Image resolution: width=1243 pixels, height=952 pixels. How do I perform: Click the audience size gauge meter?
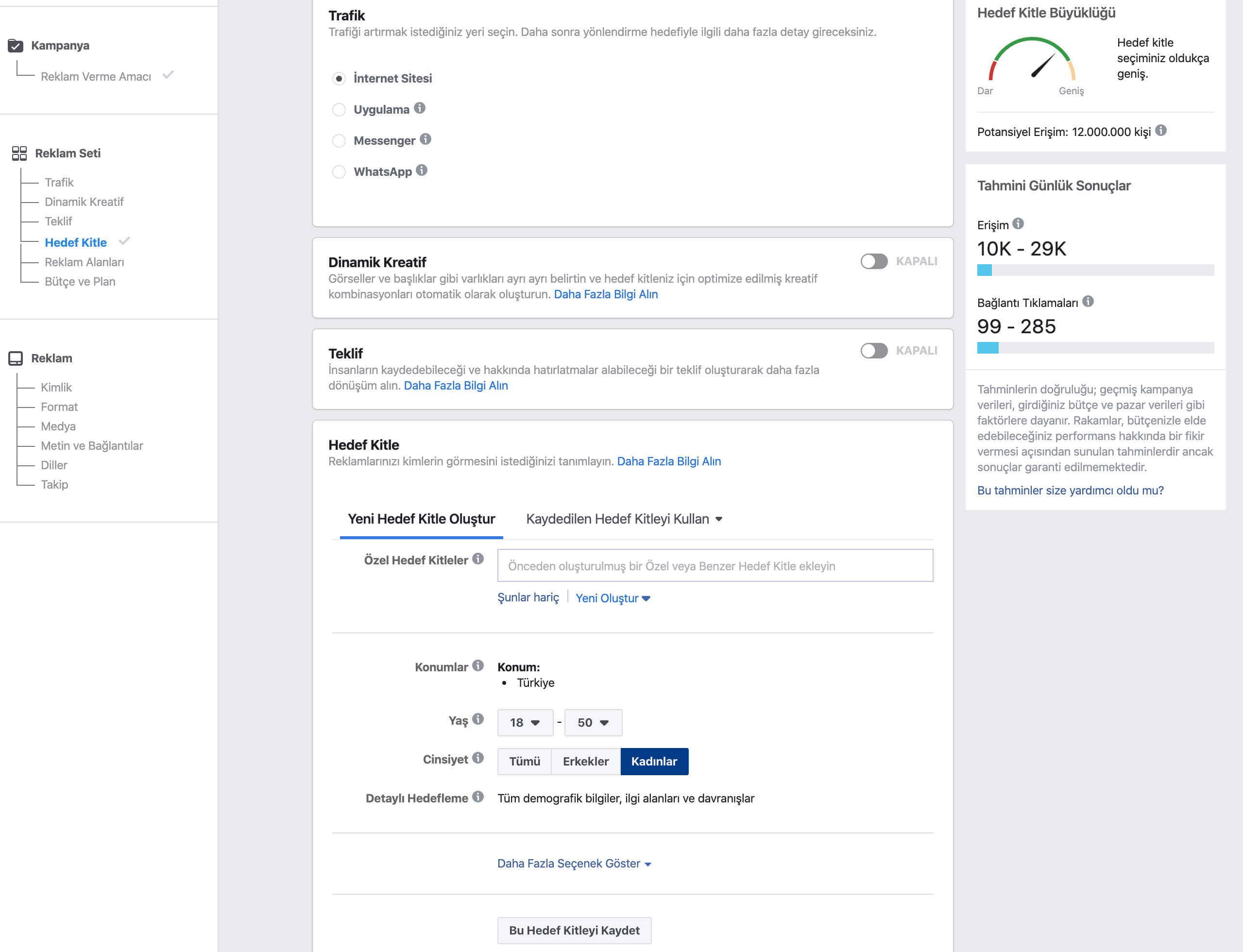[x=1032, y=59]
